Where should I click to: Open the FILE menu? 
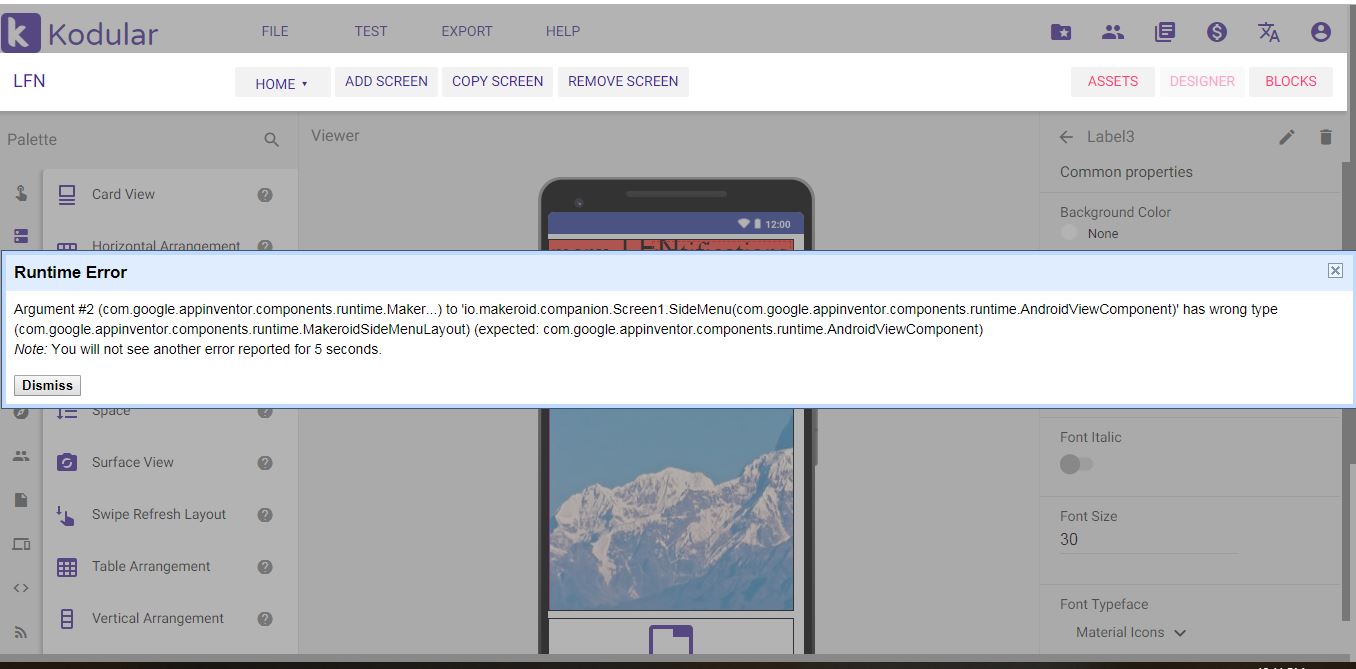tap(275, 31)
